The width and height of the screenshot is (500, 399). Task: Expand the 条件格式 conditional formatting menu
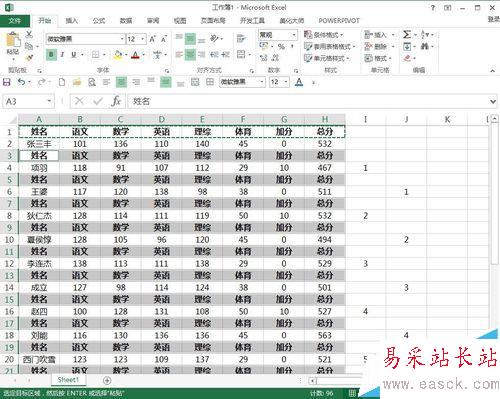click(x=324, y=34)
